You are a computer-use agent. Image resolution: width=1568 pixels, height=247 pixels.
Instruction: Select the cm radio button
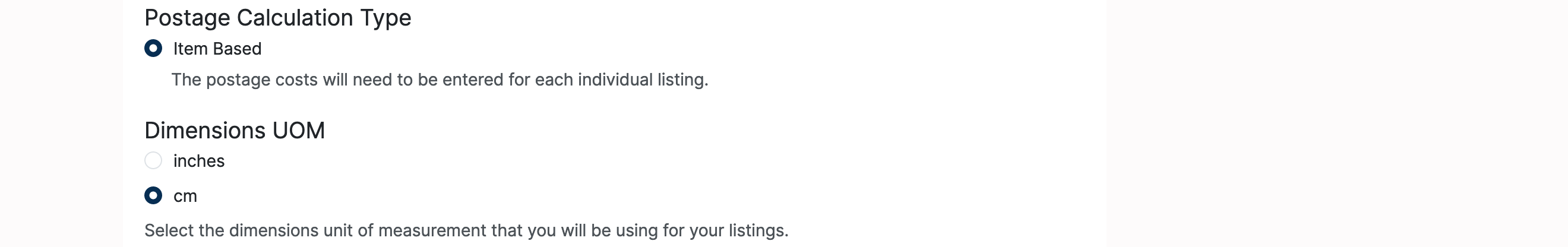pyautogui.click(x=153, y=195)
